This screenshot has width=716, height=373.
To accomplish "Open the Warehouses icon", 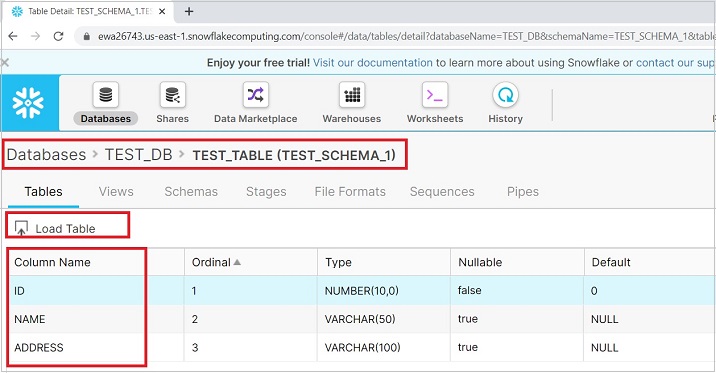I will tap(352, 95).
